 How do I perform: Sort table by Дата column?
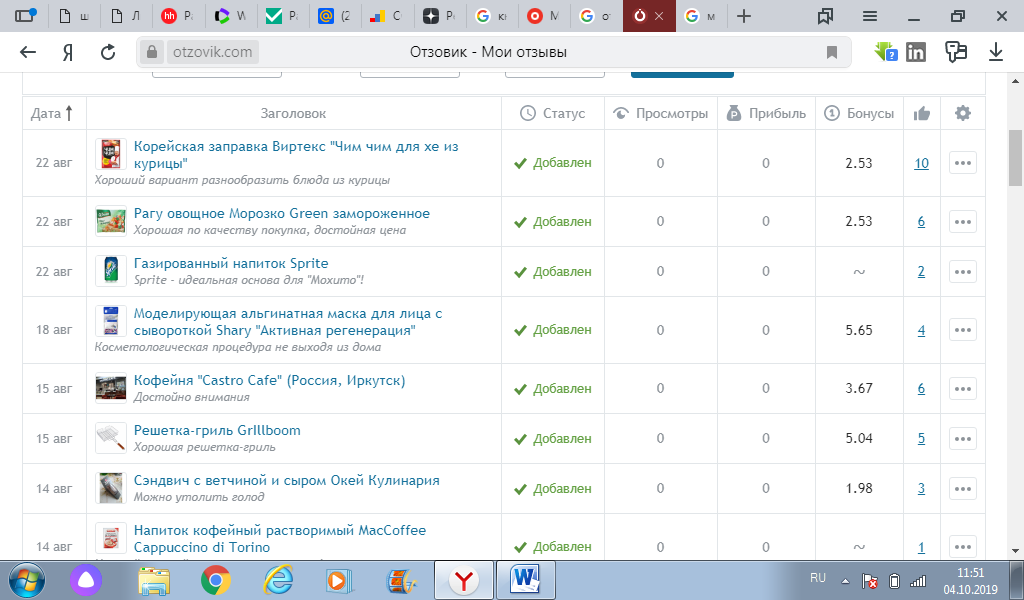coord(52,114)
